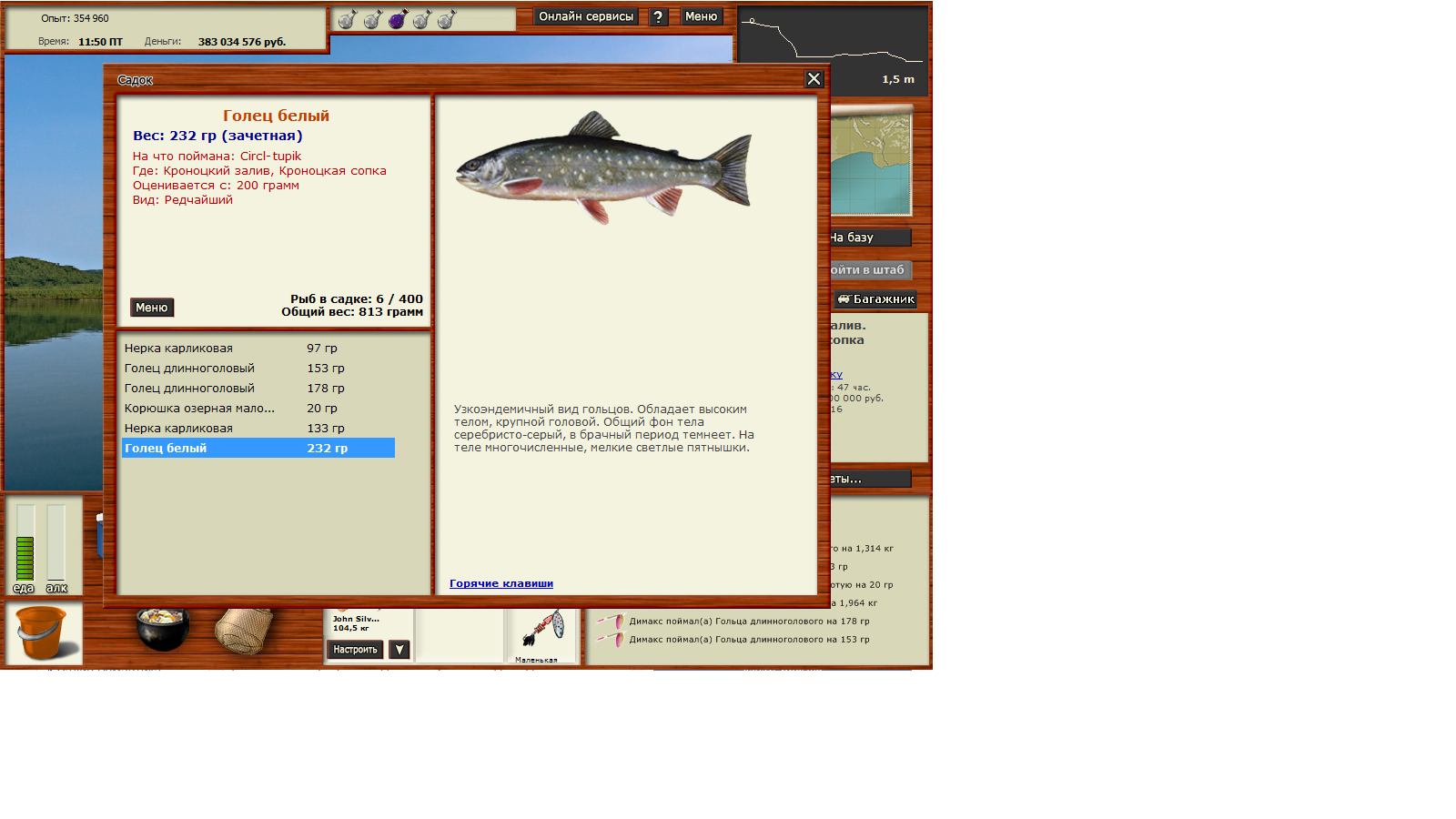The image size is (1456, 819).
Task: Open the Онлайн сервисы menu
Action: pos(586,16)
